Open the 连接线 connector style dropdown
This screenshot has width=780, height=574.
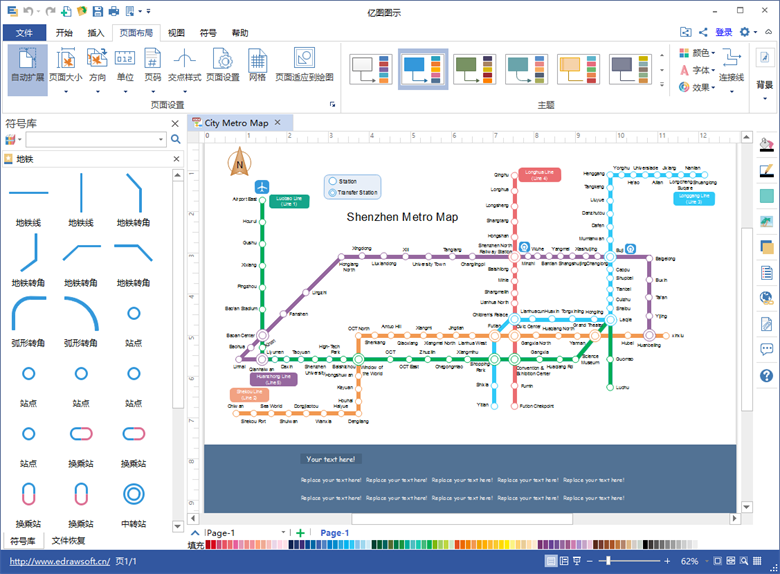point(731,70)
